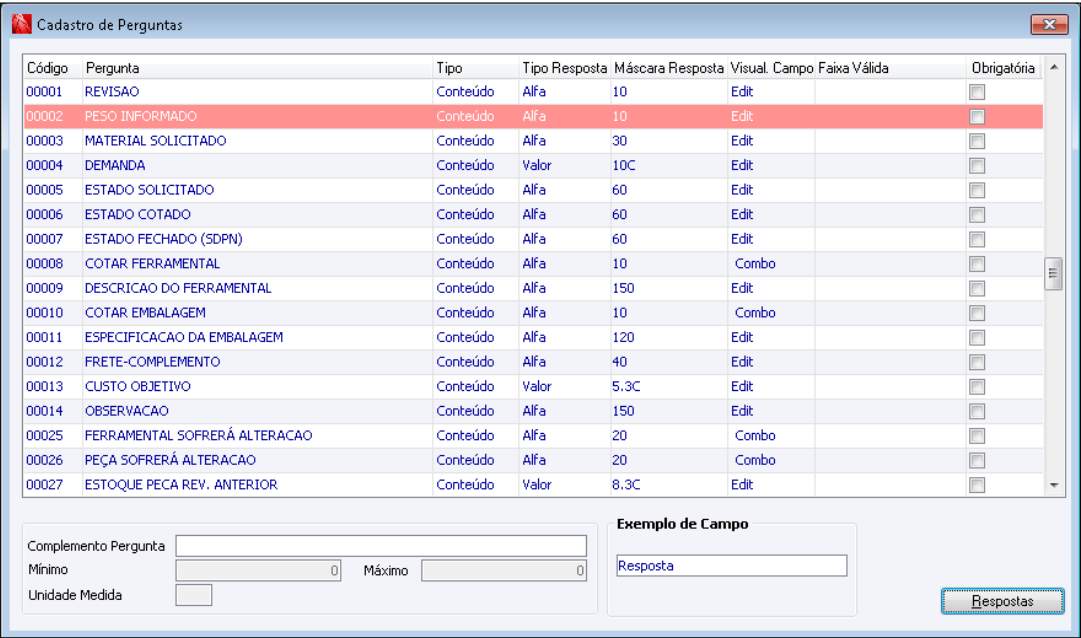Screen dimensions: 1081x638
Task: Toggle Obrigatória checkbox for PESO INFORMADO
Action: pyautogui.click(x=977, y=117)
